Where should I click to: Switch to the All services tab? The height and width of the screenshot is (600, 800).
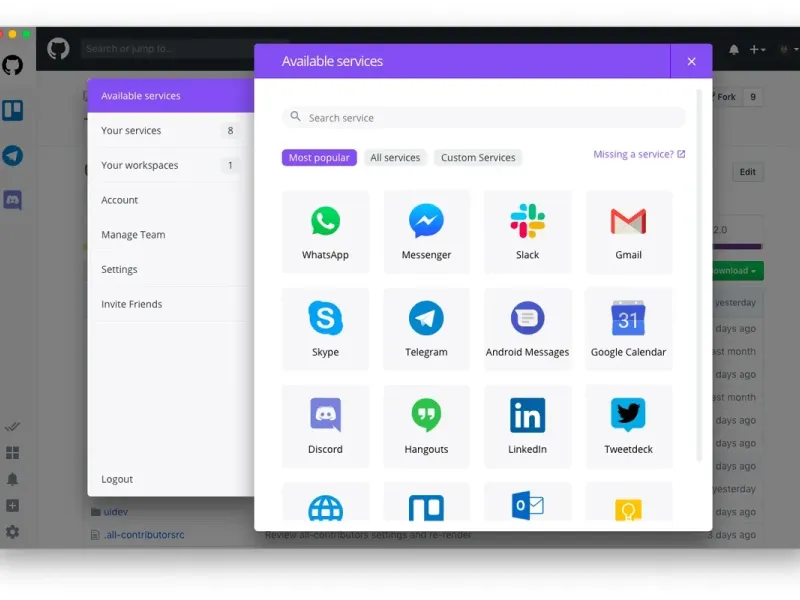[x=395, y=158]
